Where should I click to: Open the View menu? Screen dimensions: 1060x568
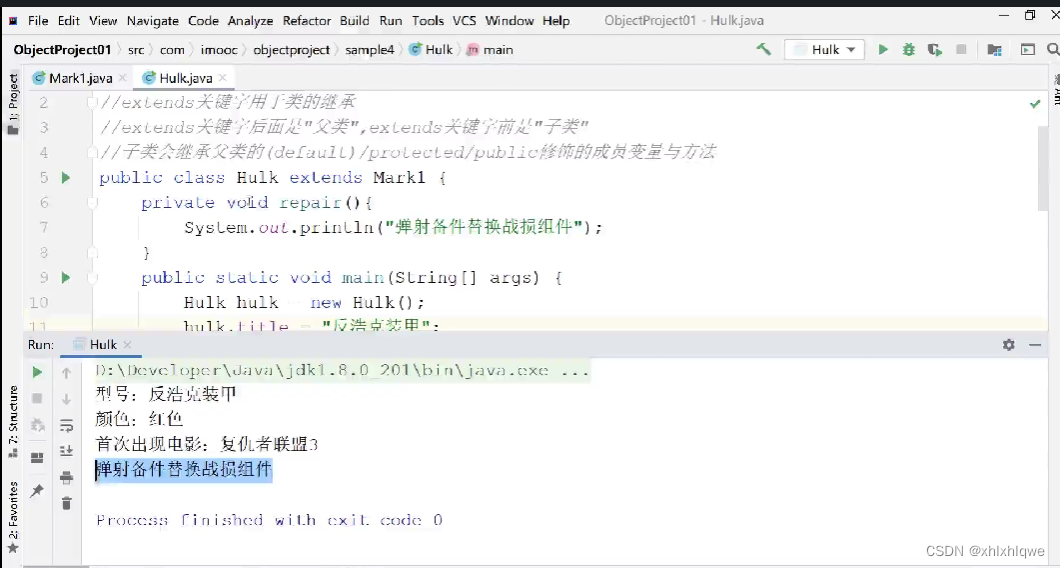point(103,21)
